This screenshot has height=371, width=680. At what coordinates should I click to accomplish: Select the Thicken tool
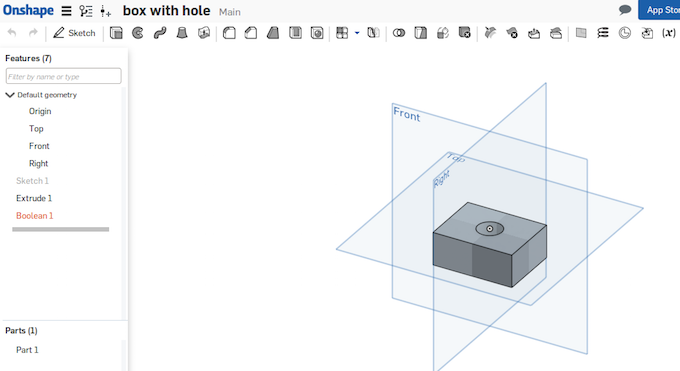pos(204,33)
